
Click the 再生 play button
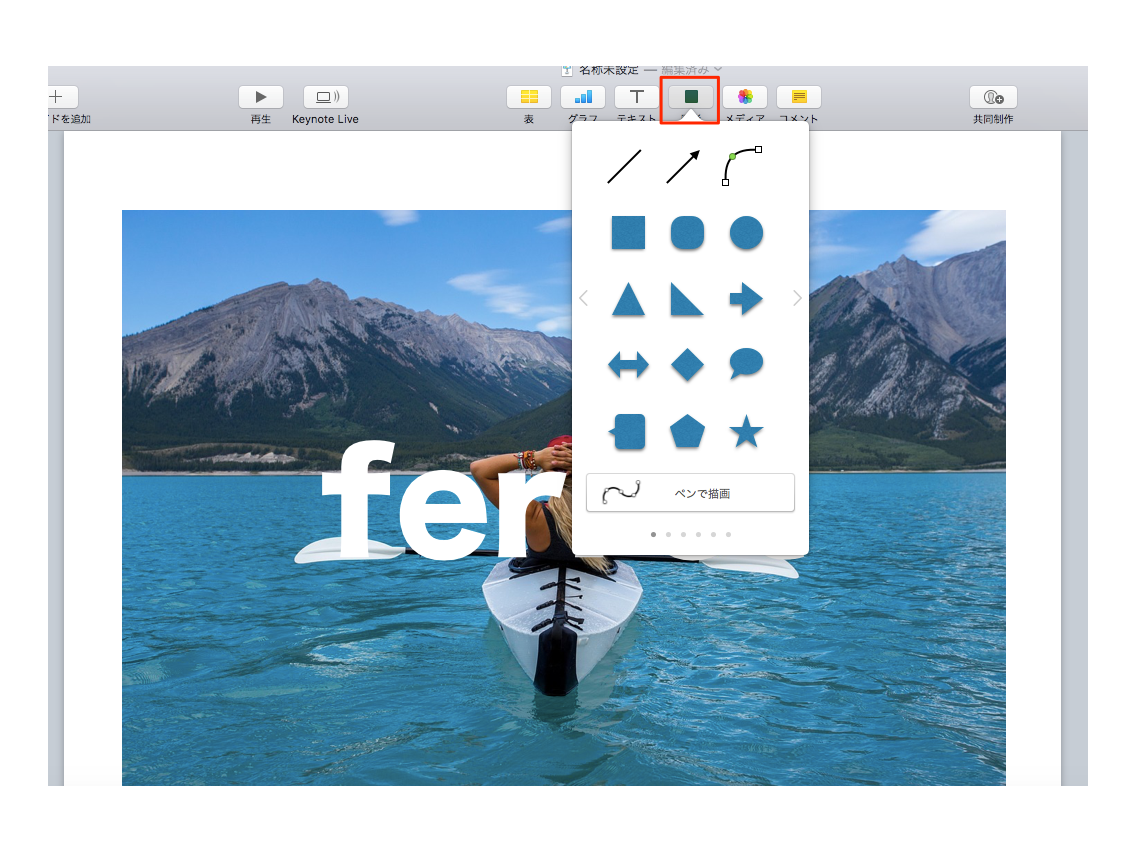(261, 97)
